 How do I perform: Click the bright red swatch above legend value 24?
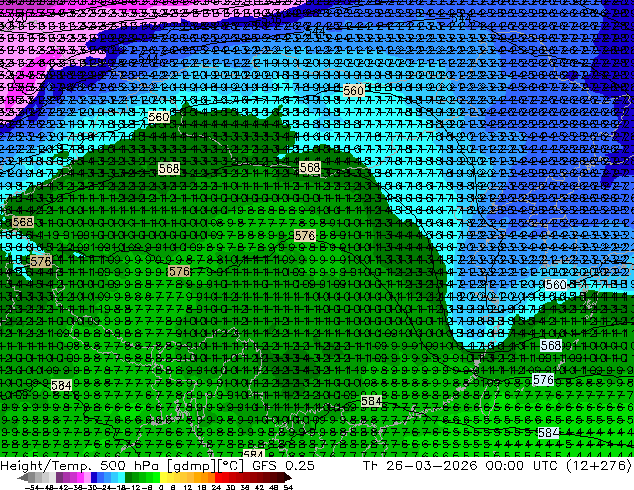(218, 477)
